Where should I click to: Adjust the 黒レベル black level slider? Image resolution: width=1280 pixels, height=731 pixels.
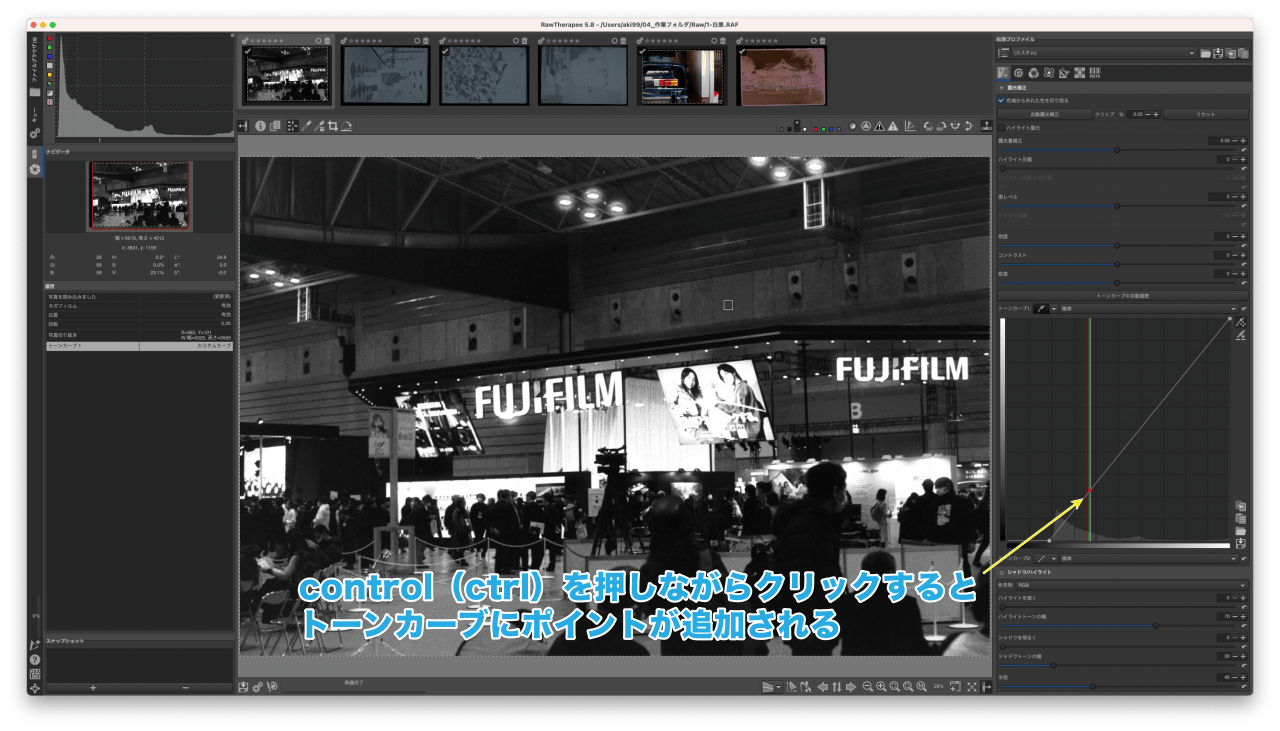[x=1117, y=206]
